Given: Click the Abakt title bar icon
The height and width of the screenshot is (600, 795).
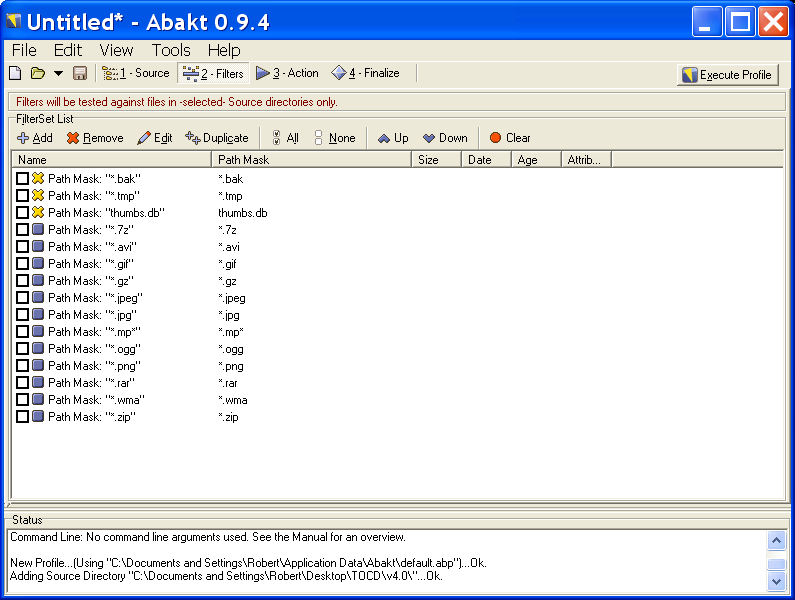Looking at the screenshot, I should point(14,21).
